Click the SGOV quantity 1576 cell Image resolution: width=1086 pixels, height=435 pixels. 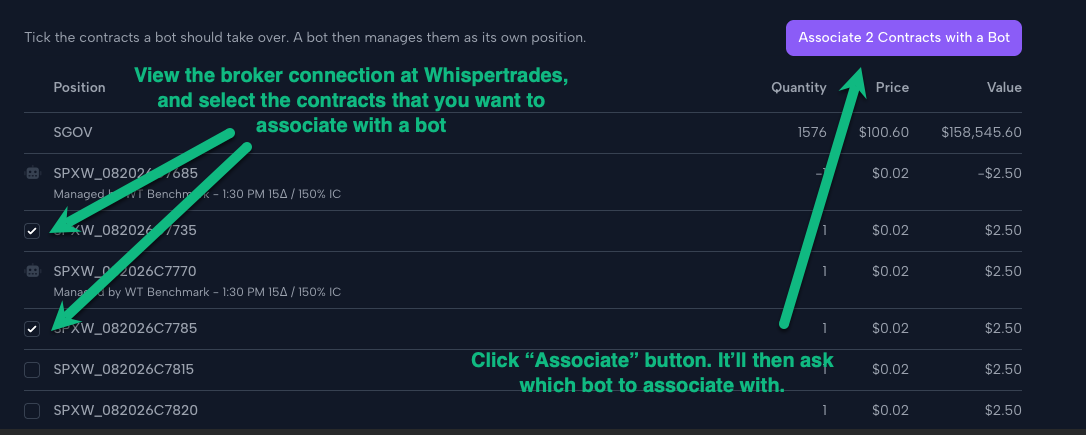pos(812,132)
